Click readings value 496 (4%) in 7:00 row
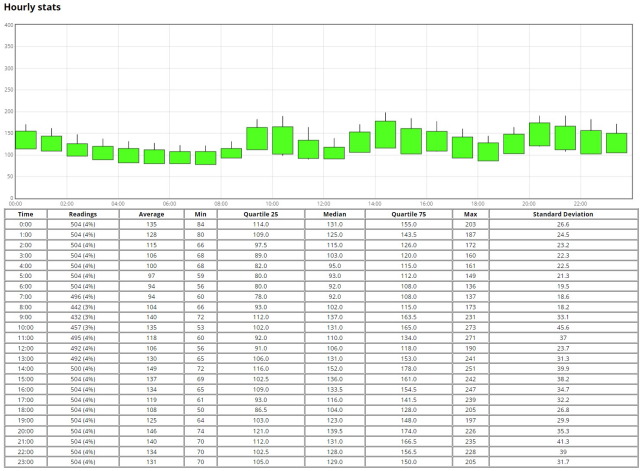The height and width of the screenshot is (471, 640). 83,297
